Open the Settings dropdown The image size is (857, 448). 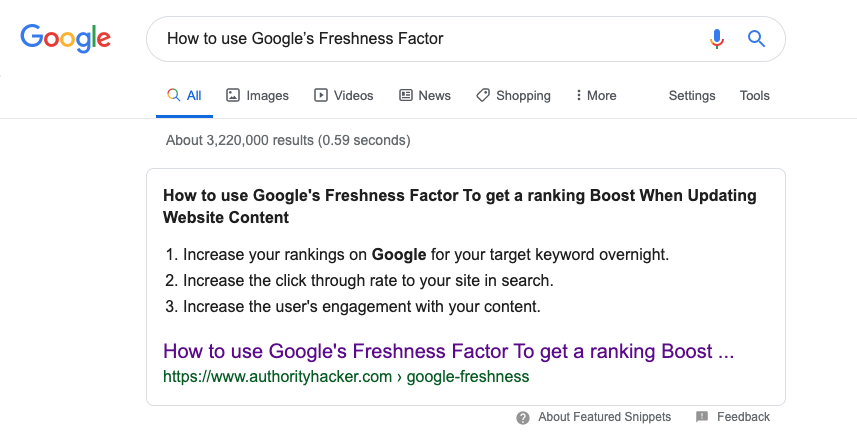(x=692, y=96)
